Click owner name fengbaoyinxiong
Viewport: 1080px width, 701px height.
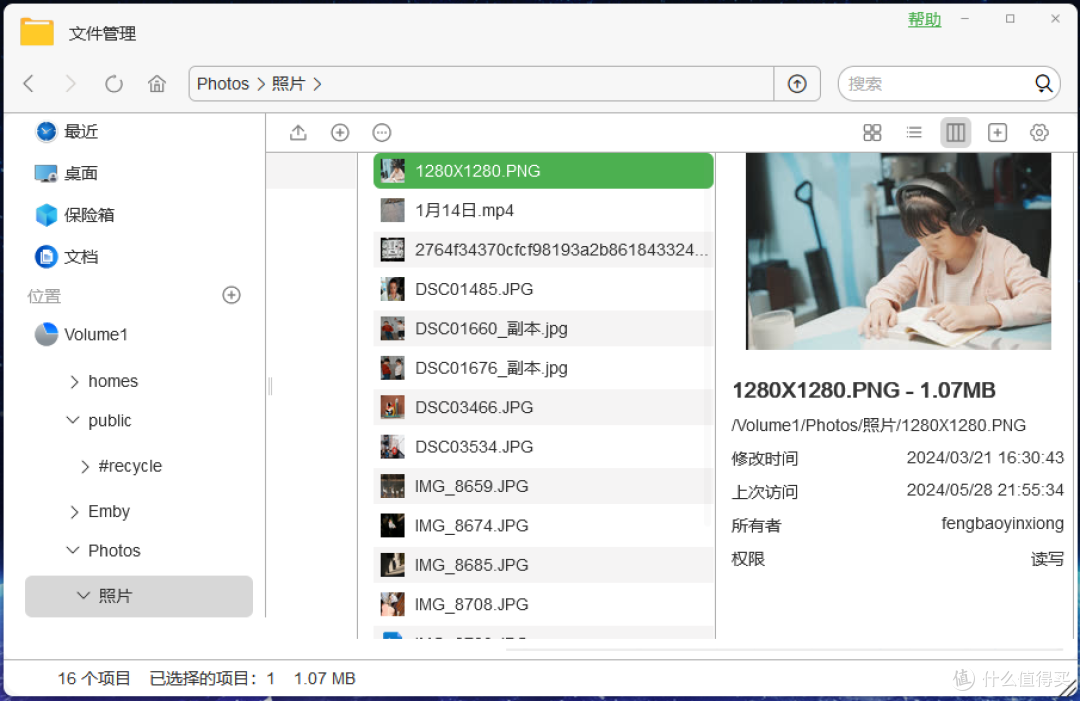click(x=1002, y=523)
